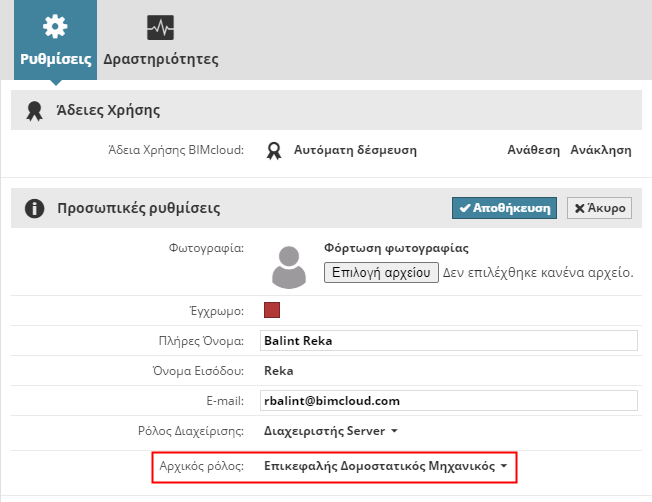
Task: Click the Αυτόματη δέσμευση license text
Action: point(355,150)
